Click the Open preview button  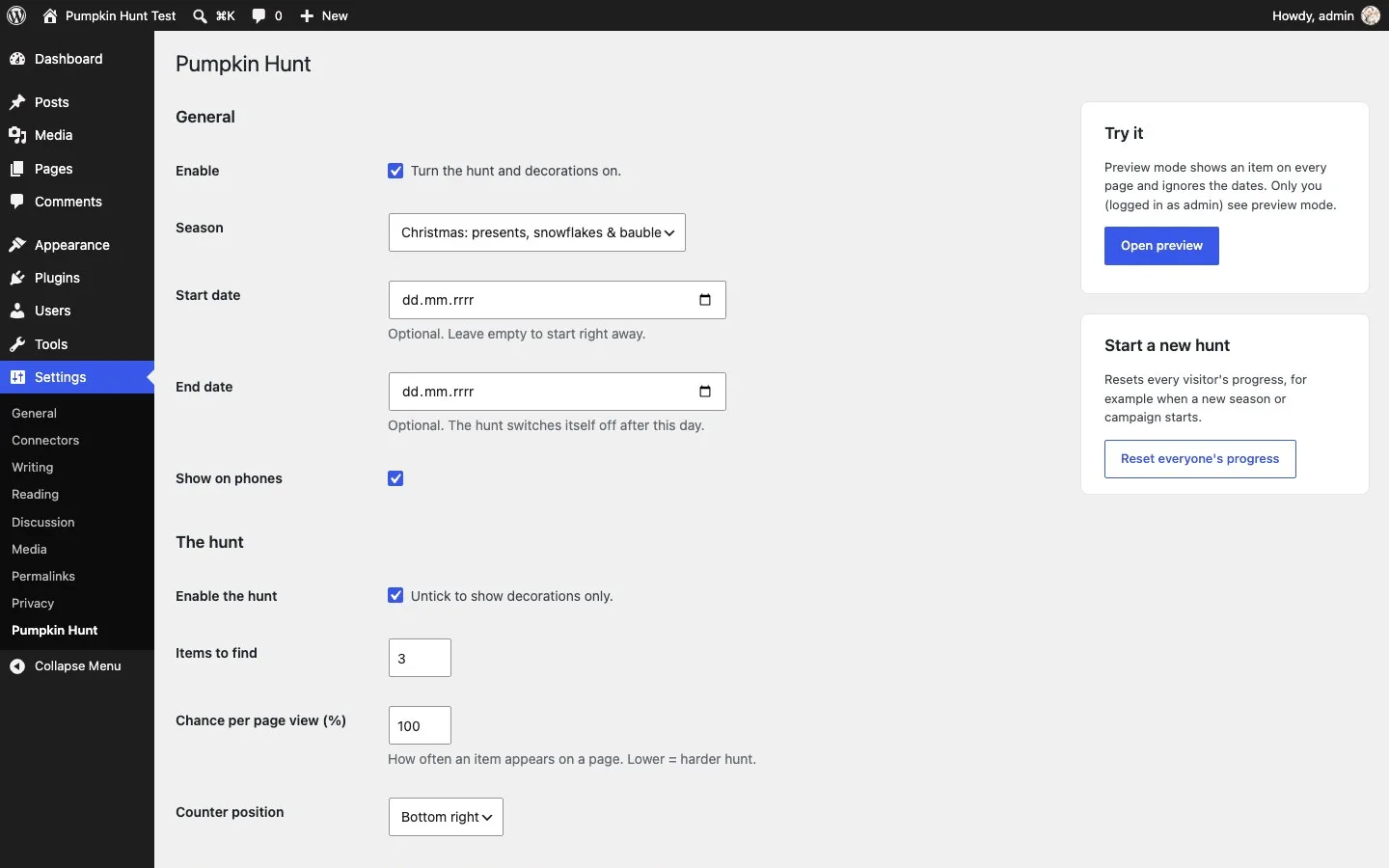point(1161,246)
